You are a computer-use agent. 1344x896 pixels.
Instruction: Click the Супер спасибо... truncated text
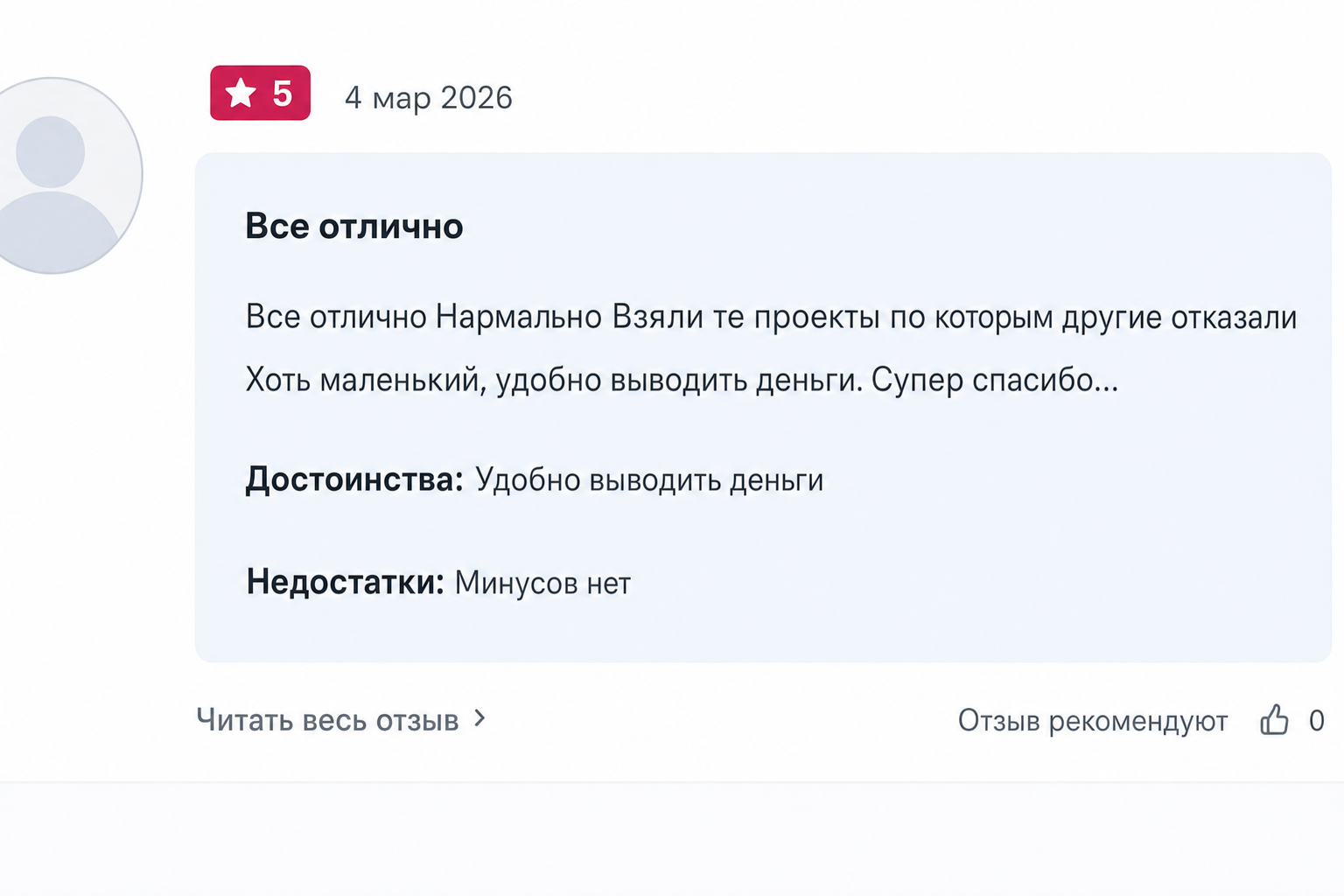(995, 380)
